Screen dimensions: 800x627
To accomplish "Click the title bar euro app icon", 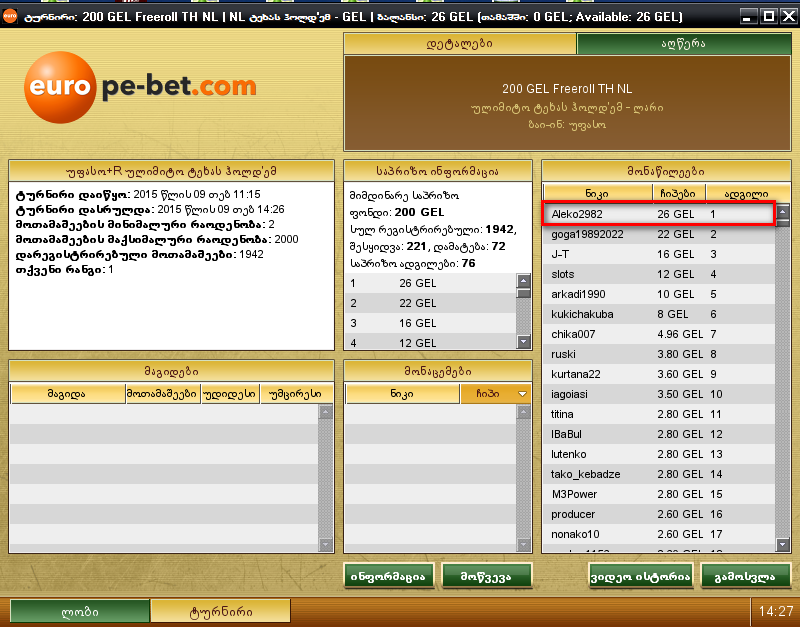I will point(10,16).
